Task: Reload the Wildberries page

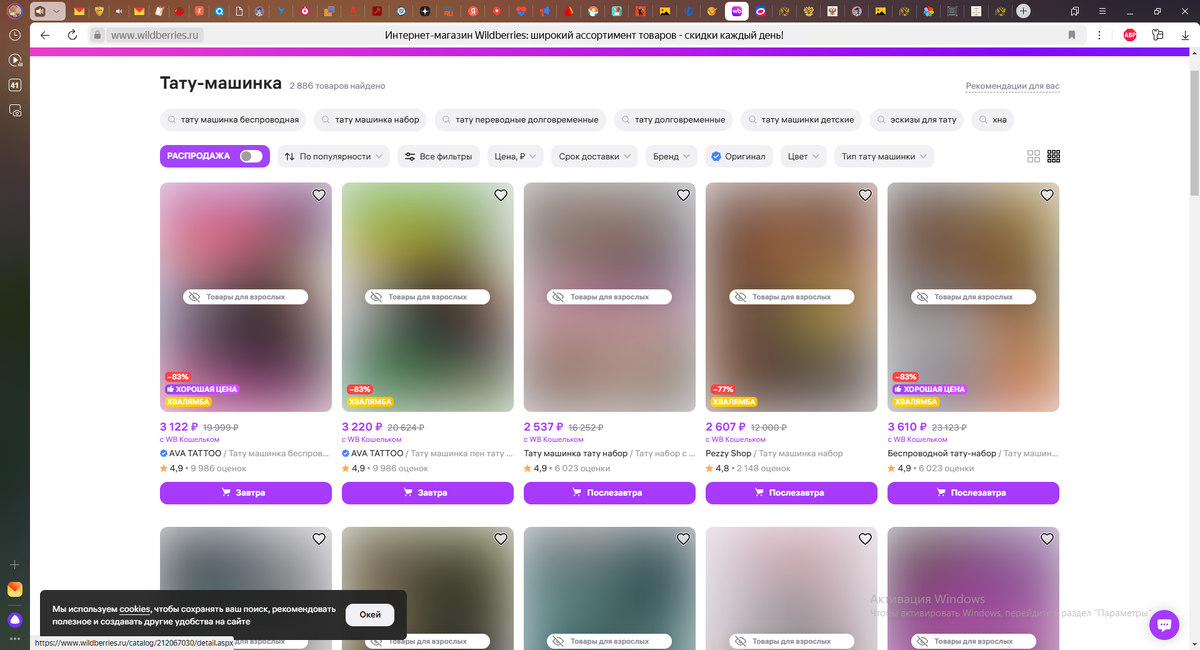Action: (x=72, y=35)
